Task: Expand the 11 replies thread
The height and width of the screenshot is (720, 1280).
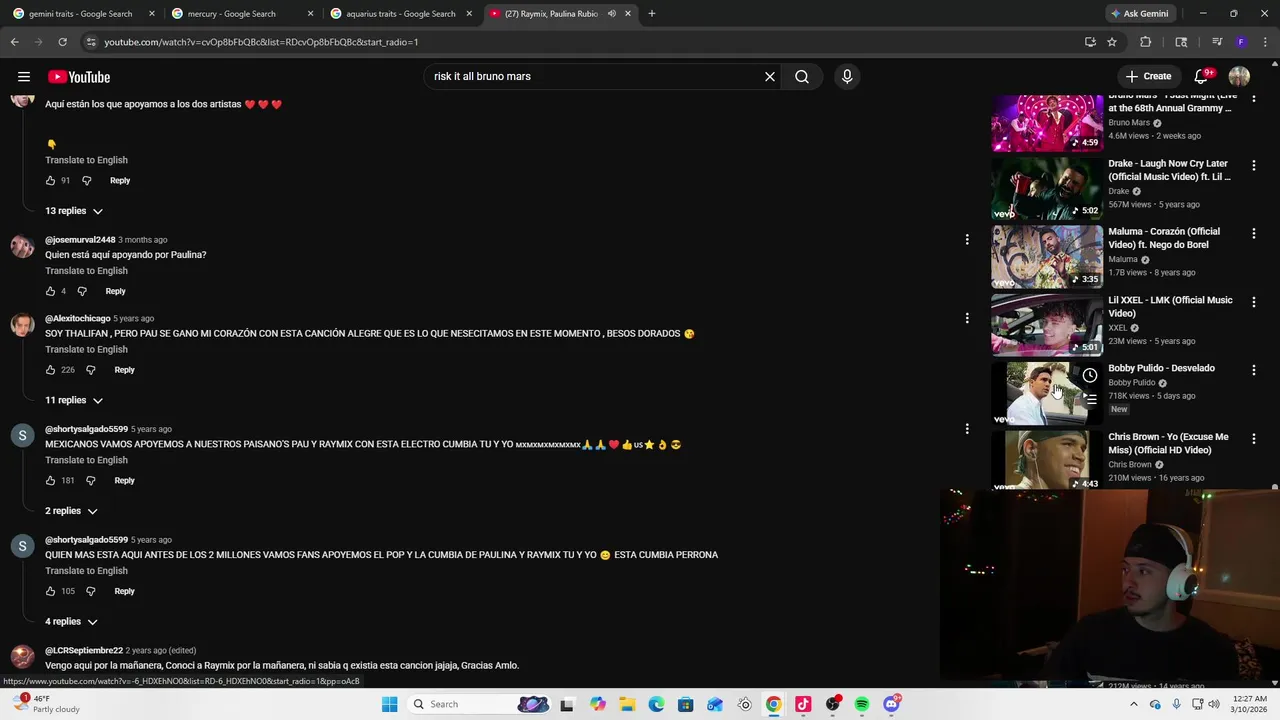Action: [74, 400]
